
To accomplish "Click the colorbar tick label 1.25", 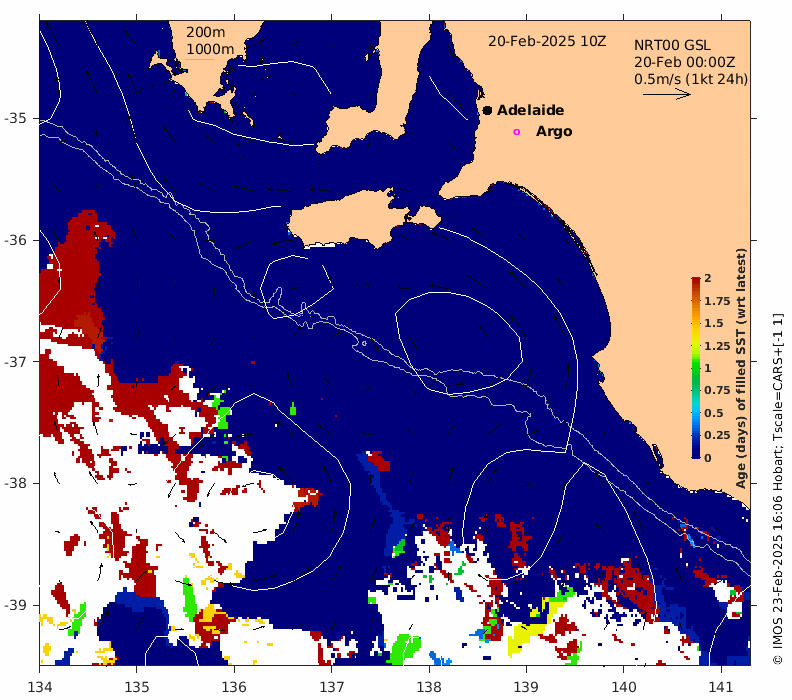I will (716, 345).
